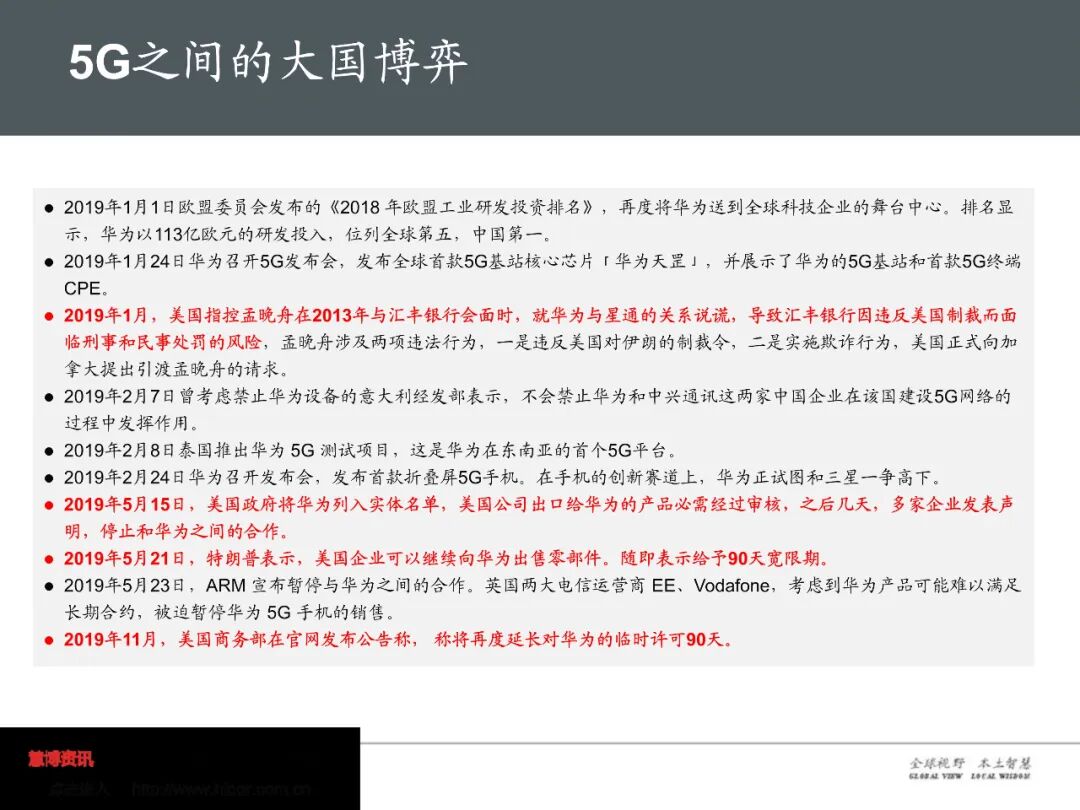Image resolution: width=1080 pixels, height=810 pixels.
Task: Click the 全球视野 本土智慧 slogan
Action: 970,767
